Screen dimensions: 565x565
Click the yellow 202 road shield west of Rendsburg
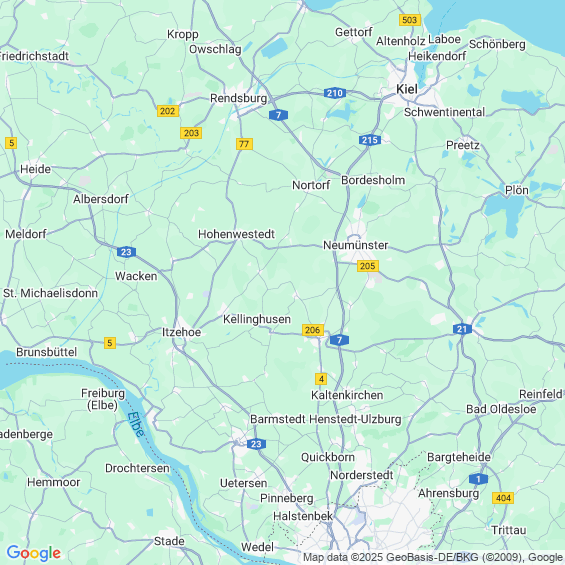click(x=168, y=111)
